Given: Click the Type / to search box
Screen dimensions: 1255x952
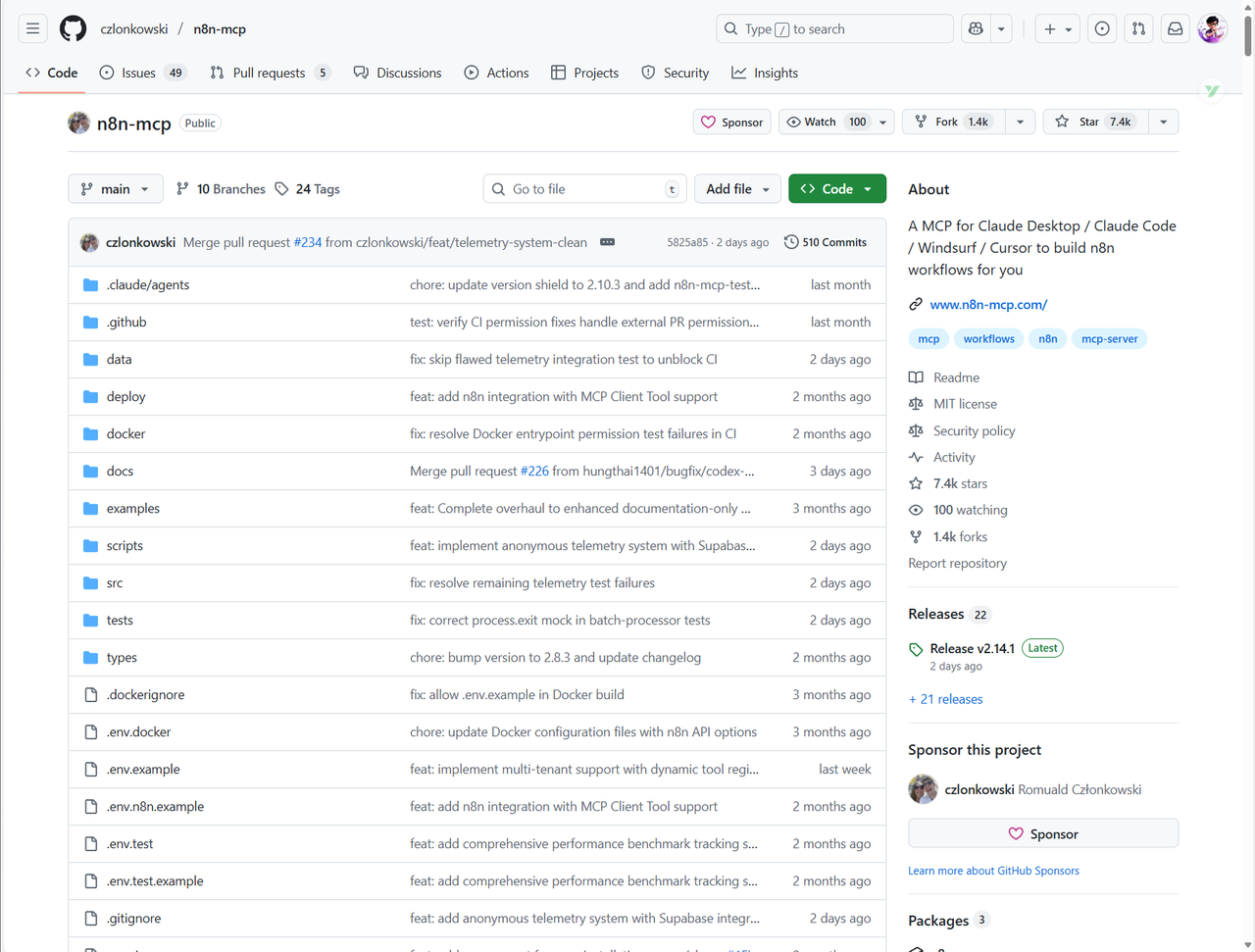Looking at the screenshot, I should [834, 28].
